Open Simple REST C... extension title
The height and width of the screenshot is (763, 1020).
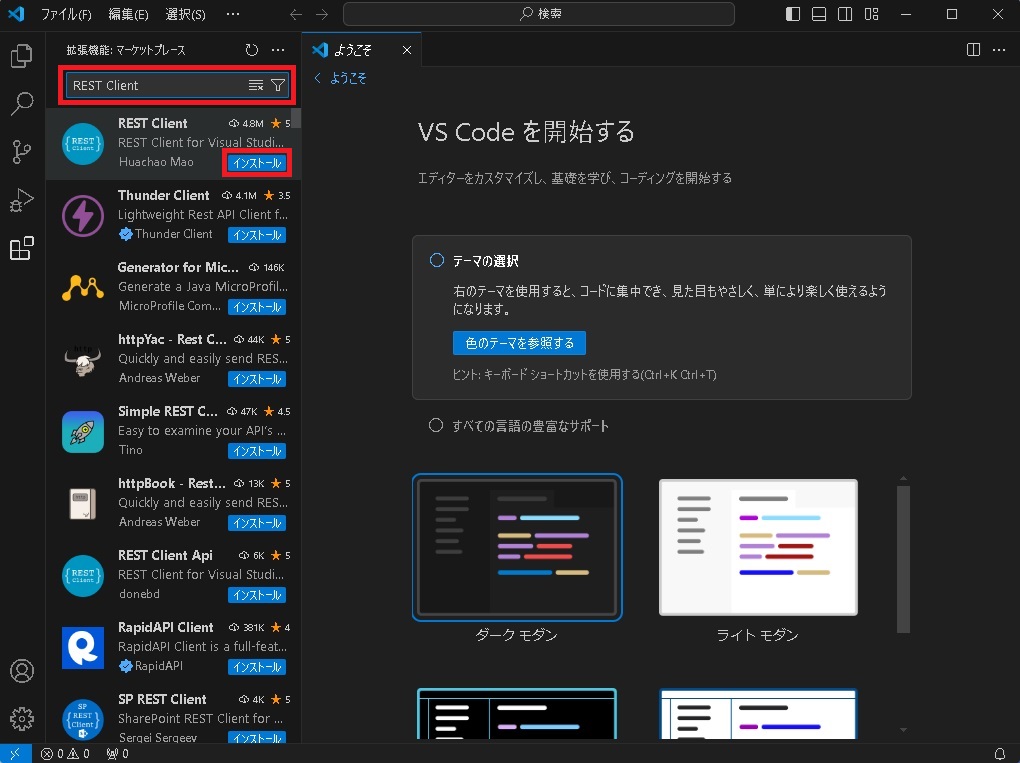point(168,411)
